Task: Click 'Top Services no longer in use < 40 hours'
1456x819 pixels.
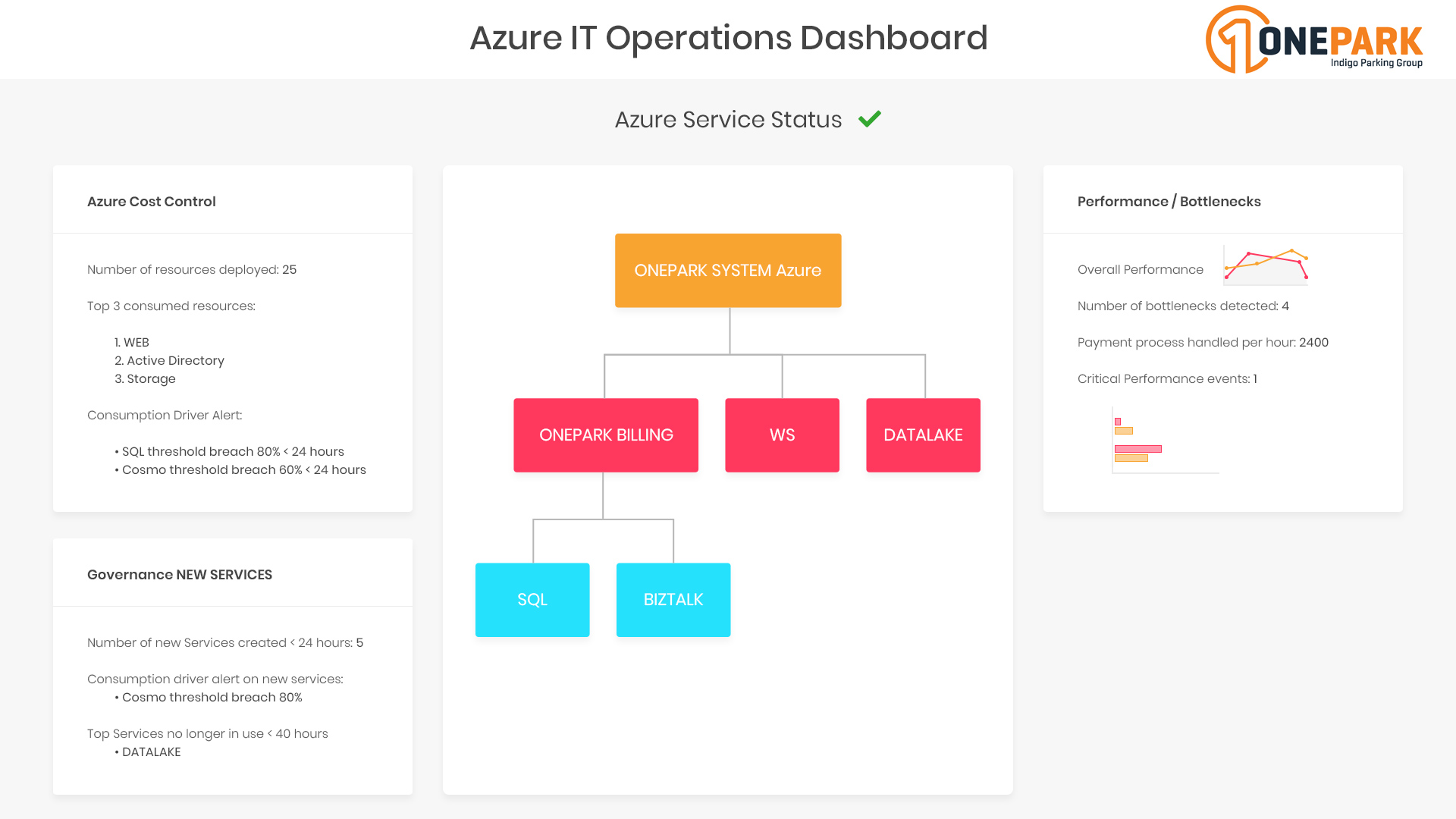Action: coord(208,734)
